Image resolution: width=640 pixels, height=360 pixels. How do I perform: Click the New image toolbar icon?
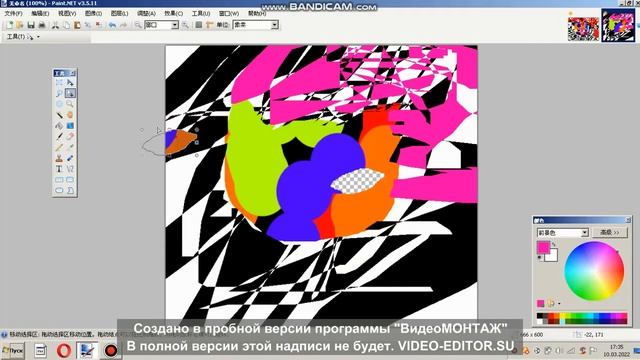click(9, 25)
